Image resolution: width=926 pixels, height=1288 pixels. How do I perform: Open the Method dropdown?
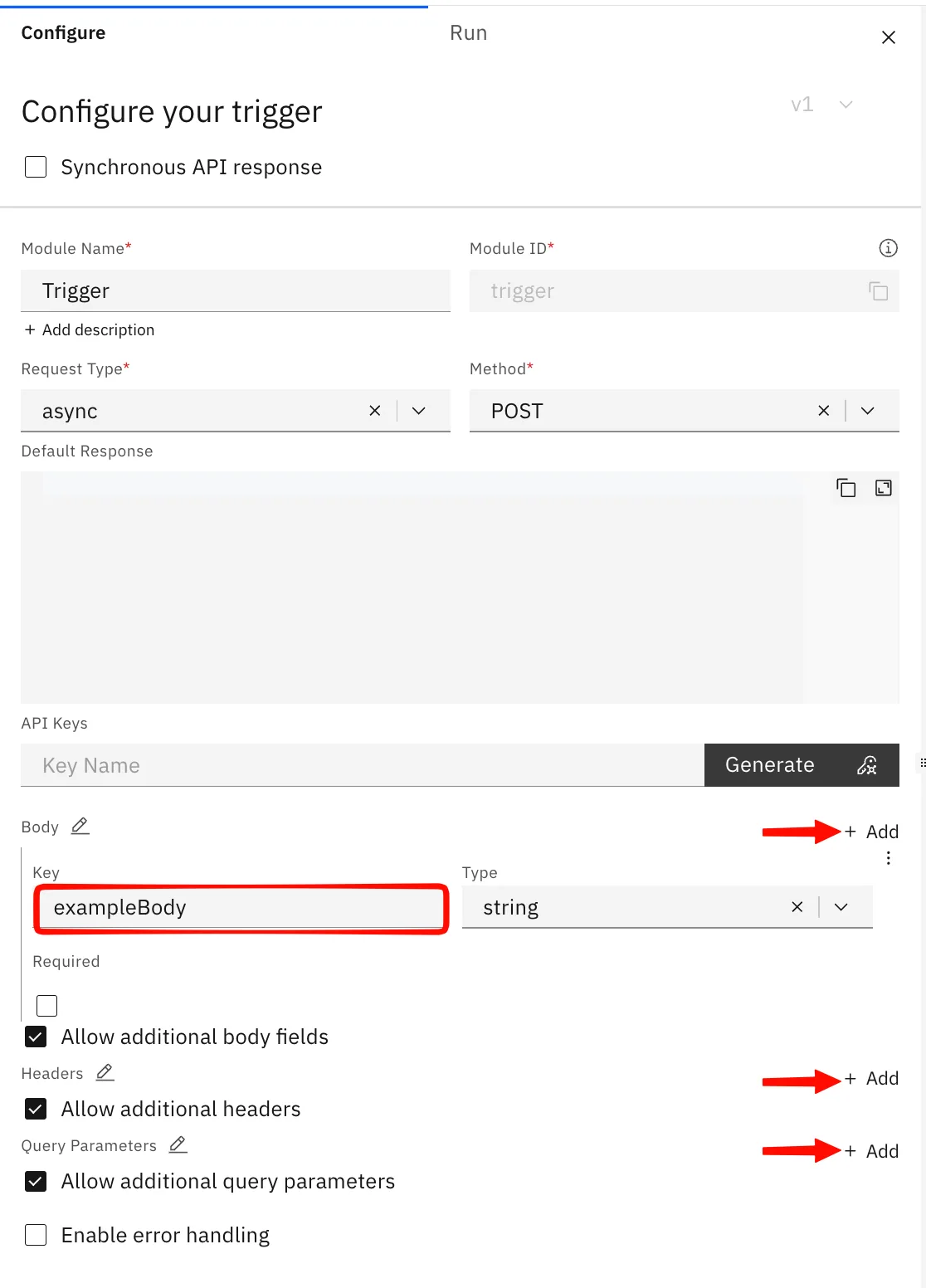click(x=868, y=411)
